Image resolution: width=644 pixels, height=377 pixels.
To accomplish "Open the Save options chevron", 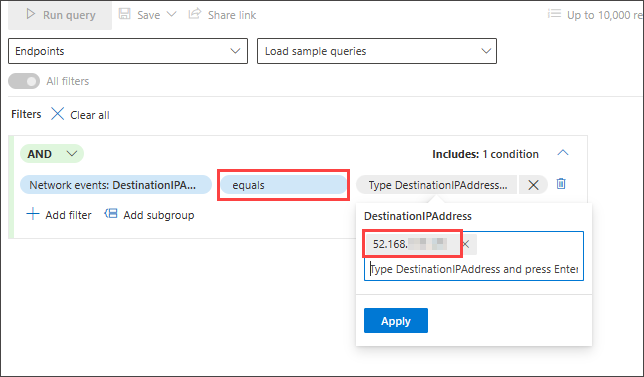I will click(x=171, y=14).
